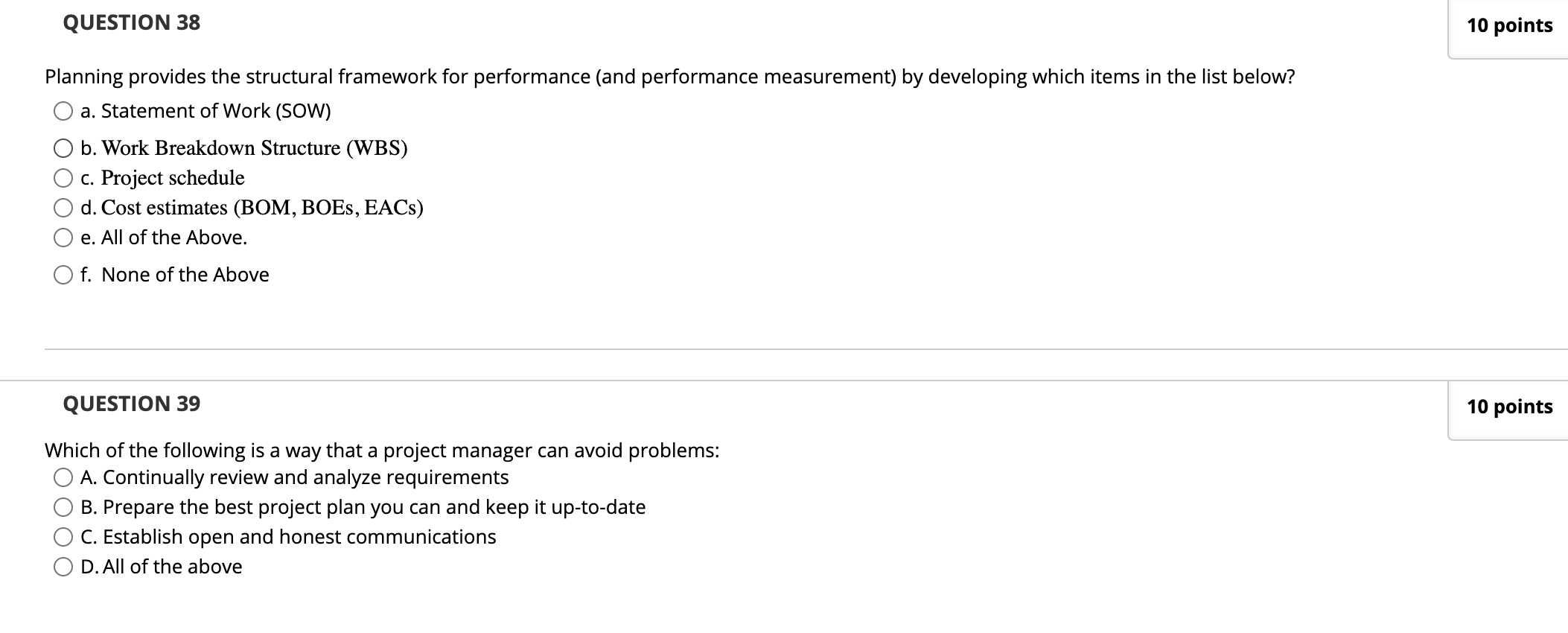This screenshot has width=1568, height=633.
Task: Click answer text 'Work Breakdown Structure (WBS)'
Action: tap(253, 147)
